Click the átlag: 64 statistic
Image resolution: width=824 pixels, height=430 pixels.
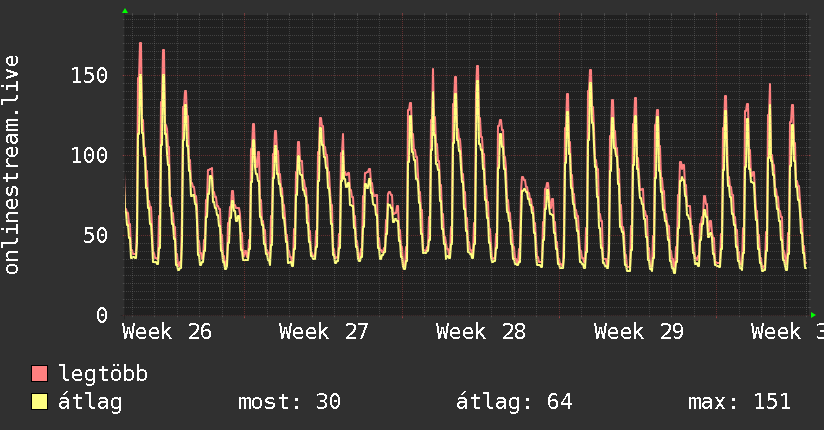click(x=514, y=402)
